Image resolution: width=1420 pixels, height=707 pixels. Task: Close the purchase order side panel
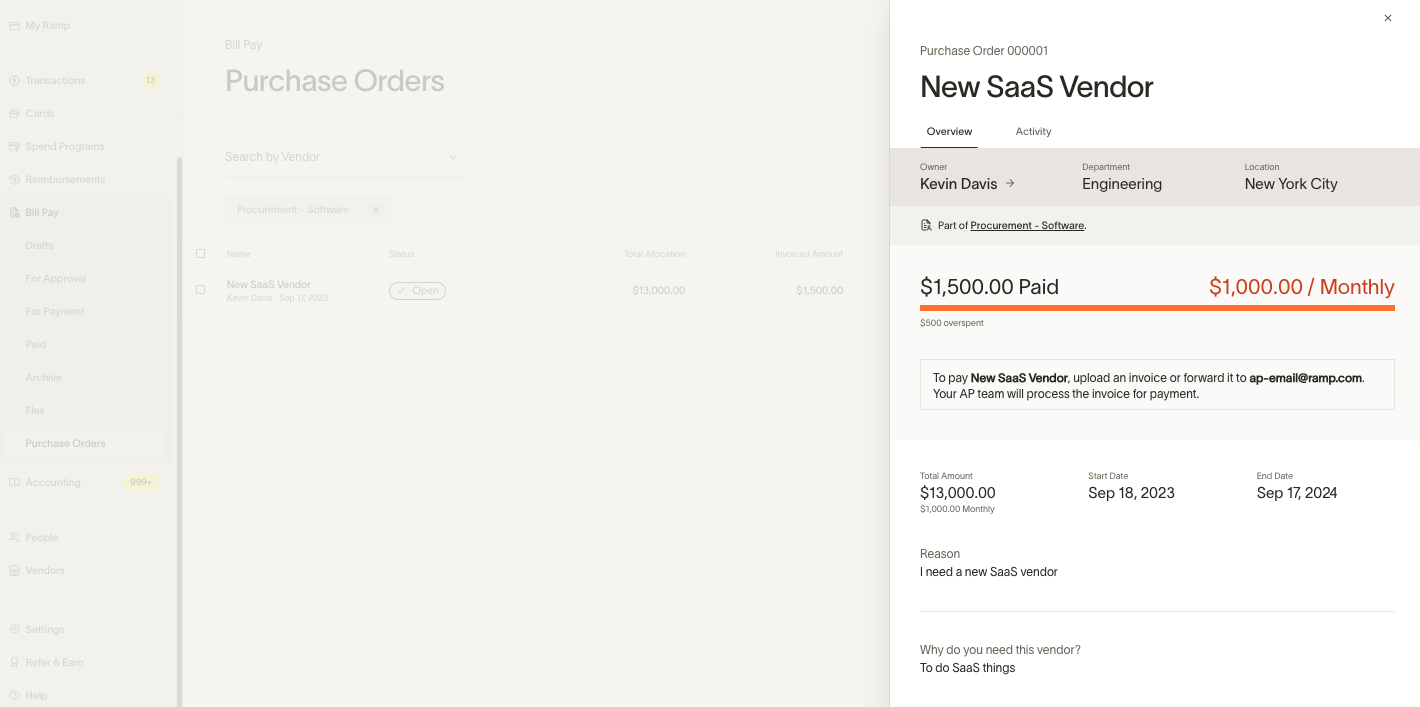tap(1387, 18)
